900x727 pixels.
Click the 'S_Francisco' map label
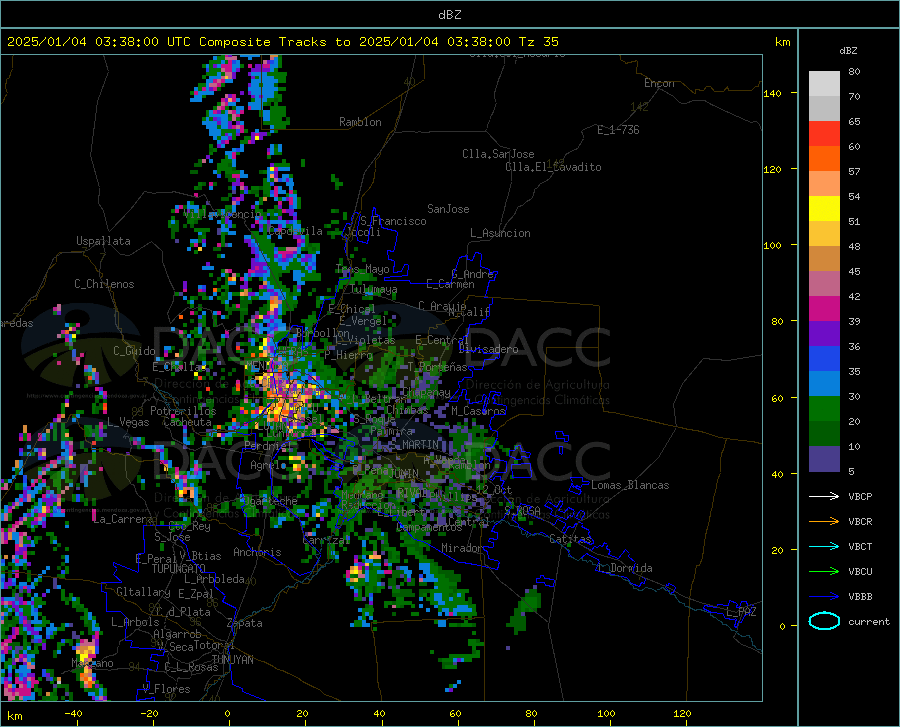point(393,221)
